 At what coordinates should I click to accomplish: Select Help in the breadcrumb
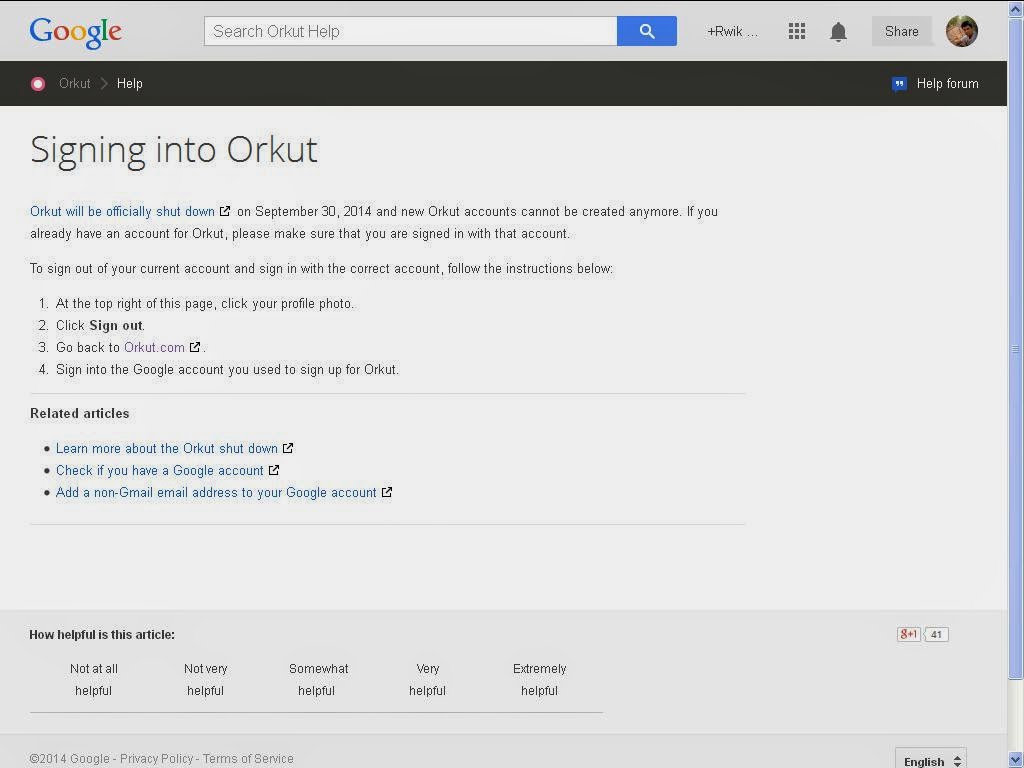pos(129,84)
